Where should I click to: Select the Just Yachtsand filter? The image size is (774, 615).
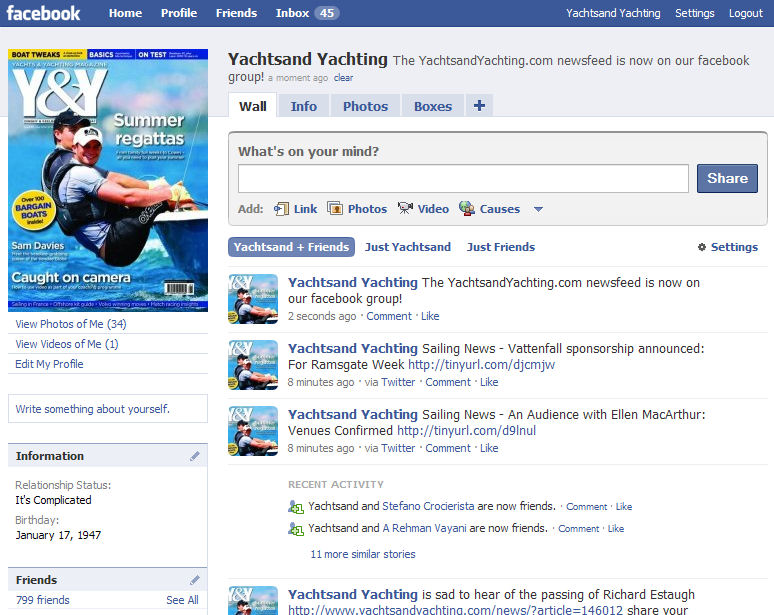click(408, 247)
